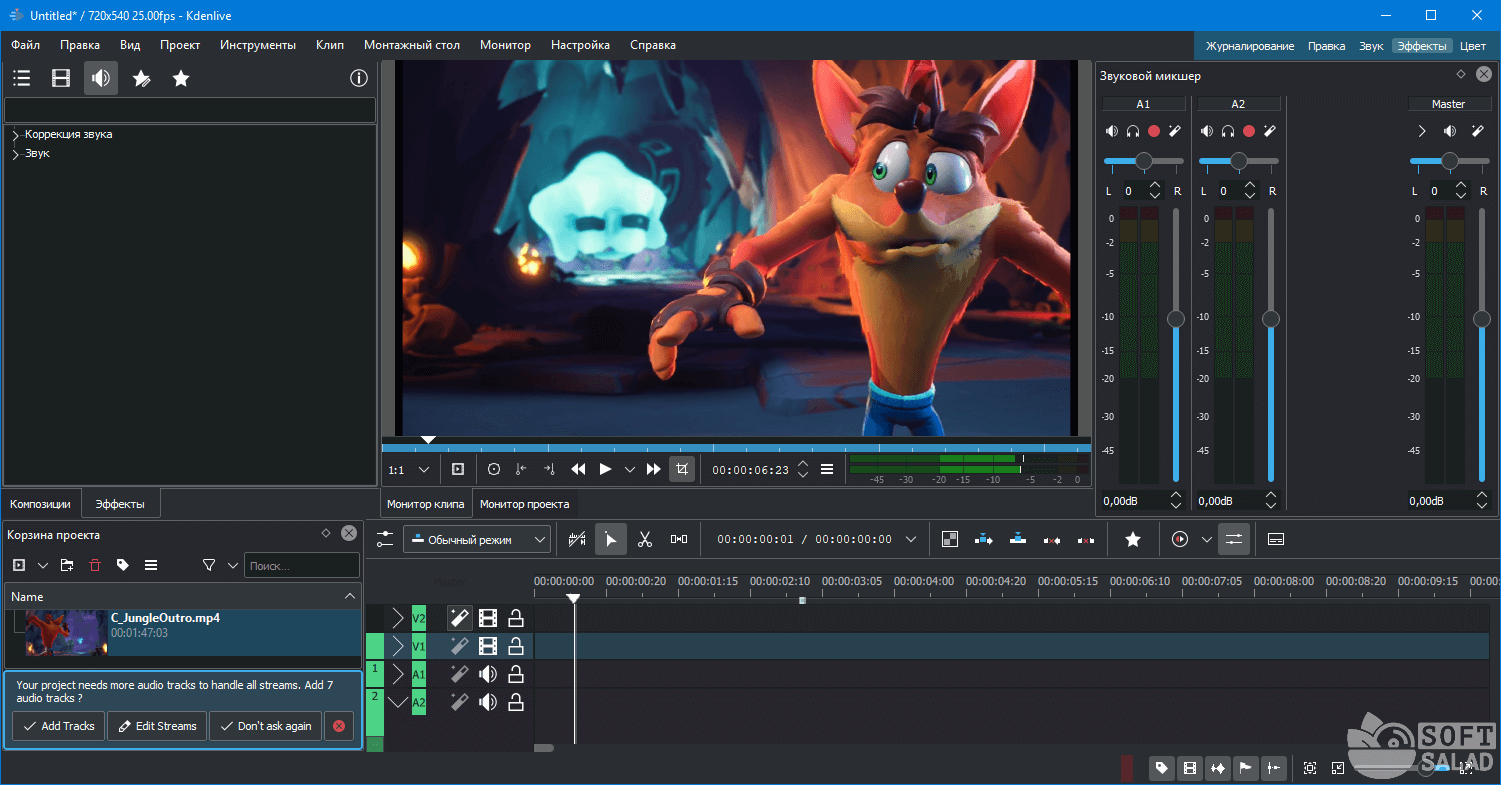Image resolution: width=1501 pixels, height=785 pixels.
Task: Open project bin filter dropdown arrow
Action: [x=232, y=565]
